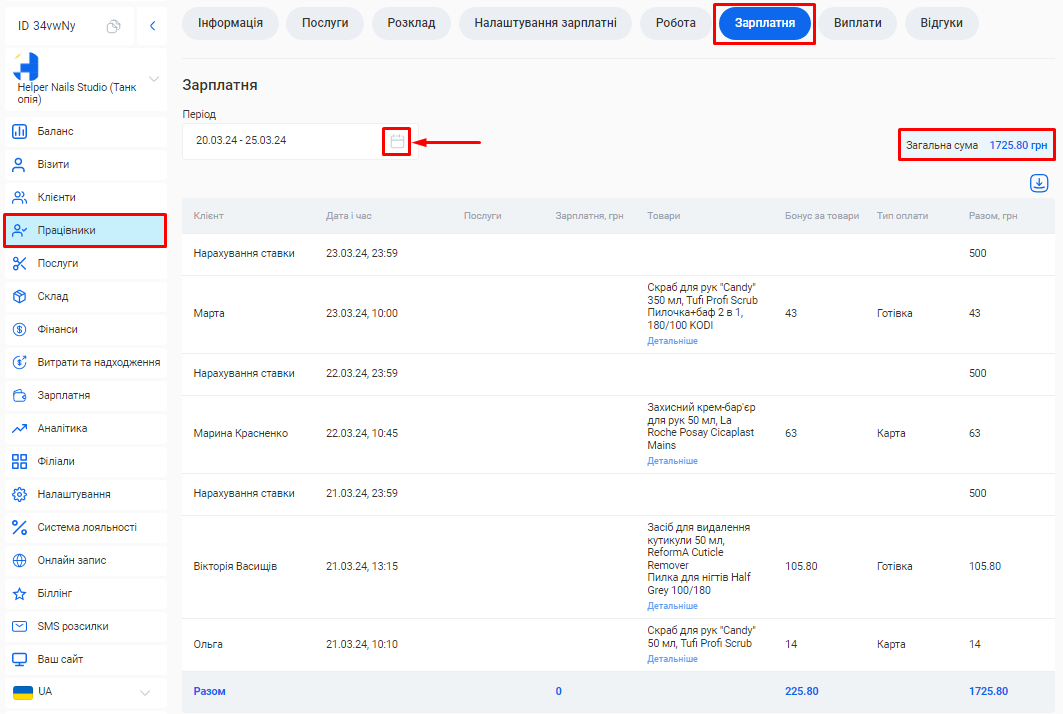Open the period calendar picker icon
This screenshot has width=1063, height=714.
tap(397, 142)
